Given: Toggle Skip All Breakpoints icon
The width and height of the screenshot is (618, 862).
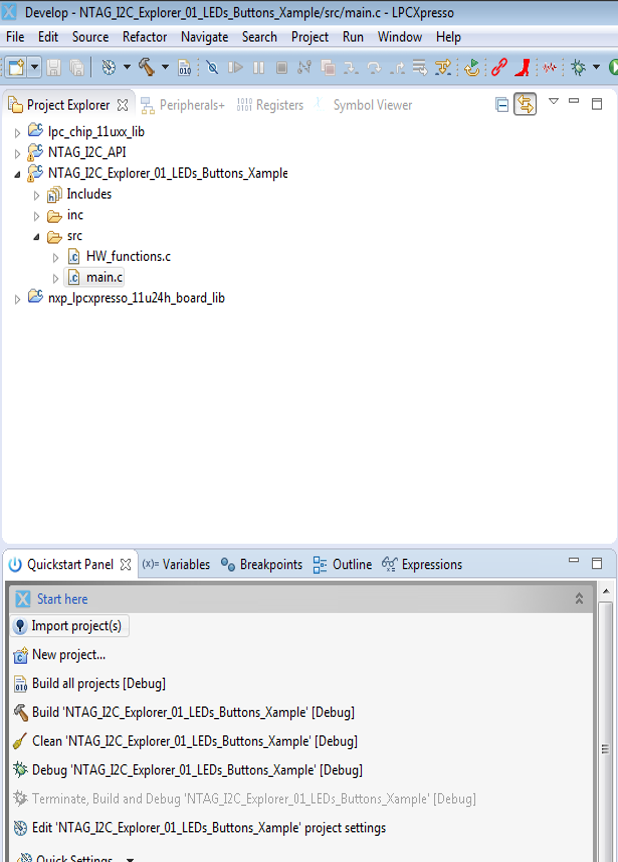Looking at the screenshot, I should click(212, 68).
